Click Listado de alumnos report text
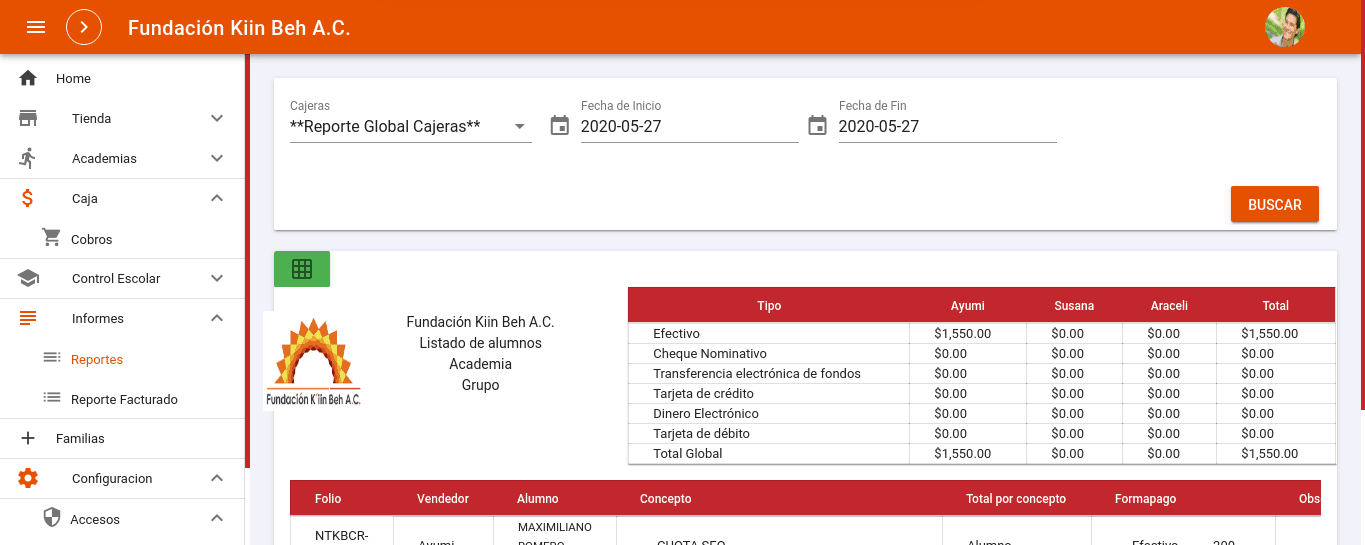Image resolution: width=1365 pixels, height=545 pixels. 480,343
